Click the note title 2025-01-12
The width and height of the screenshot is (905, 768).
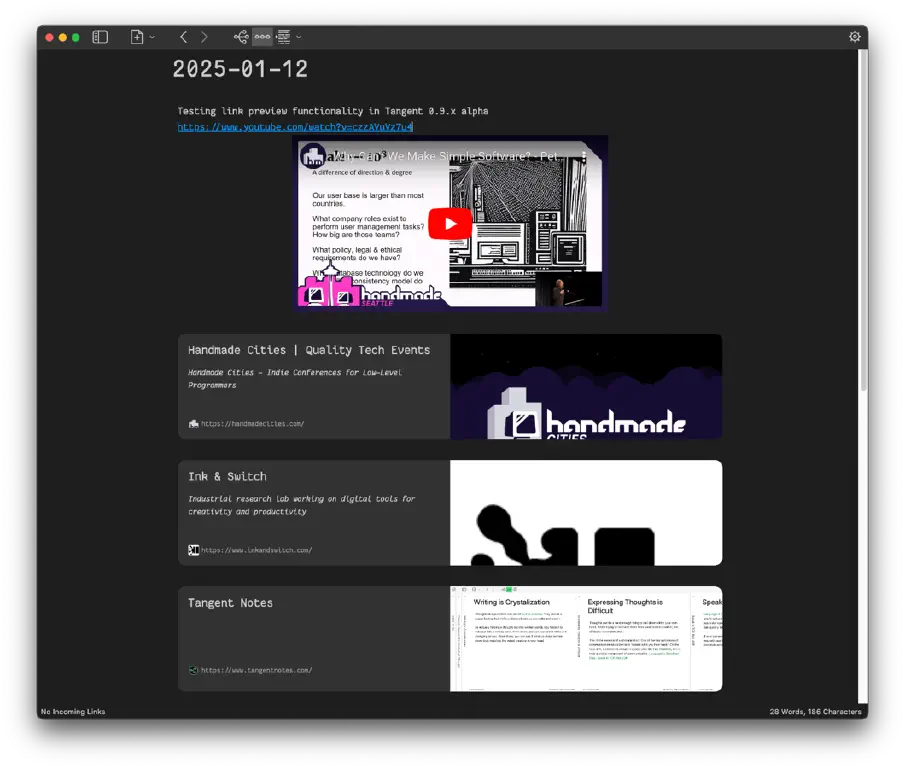coord(240,69)
